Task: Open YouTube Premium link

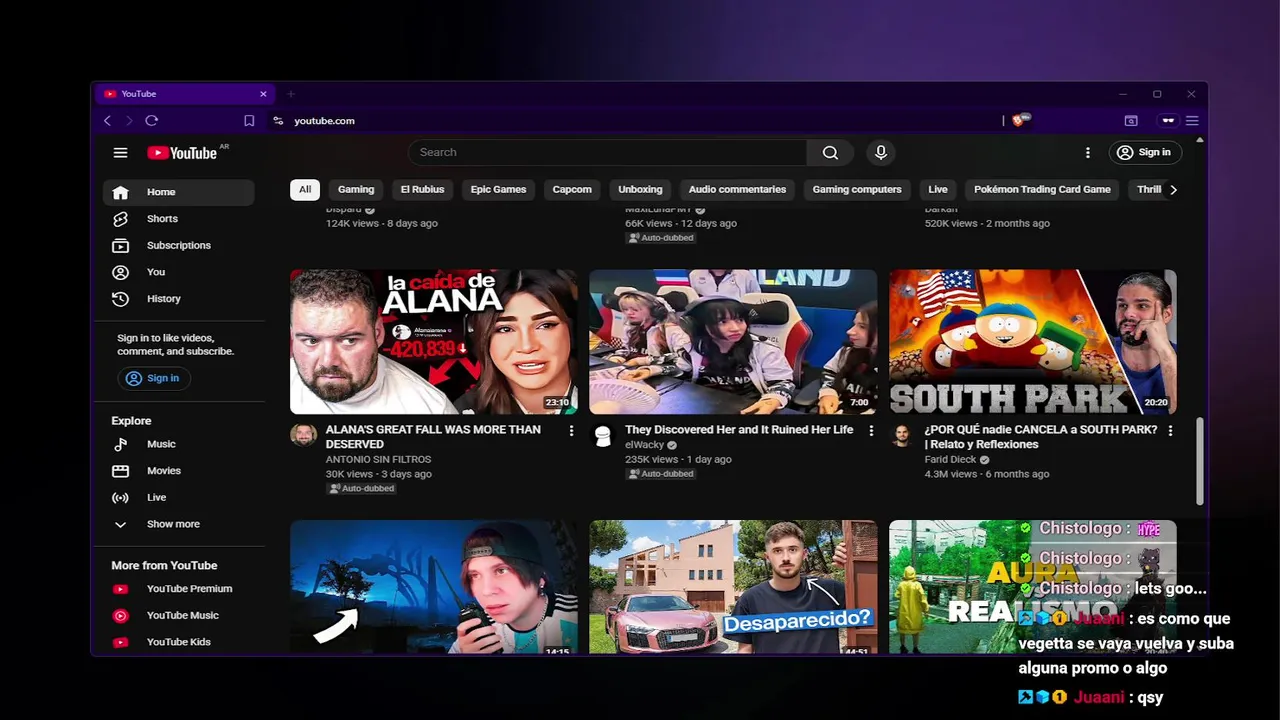Action: (x=179, y=589)
